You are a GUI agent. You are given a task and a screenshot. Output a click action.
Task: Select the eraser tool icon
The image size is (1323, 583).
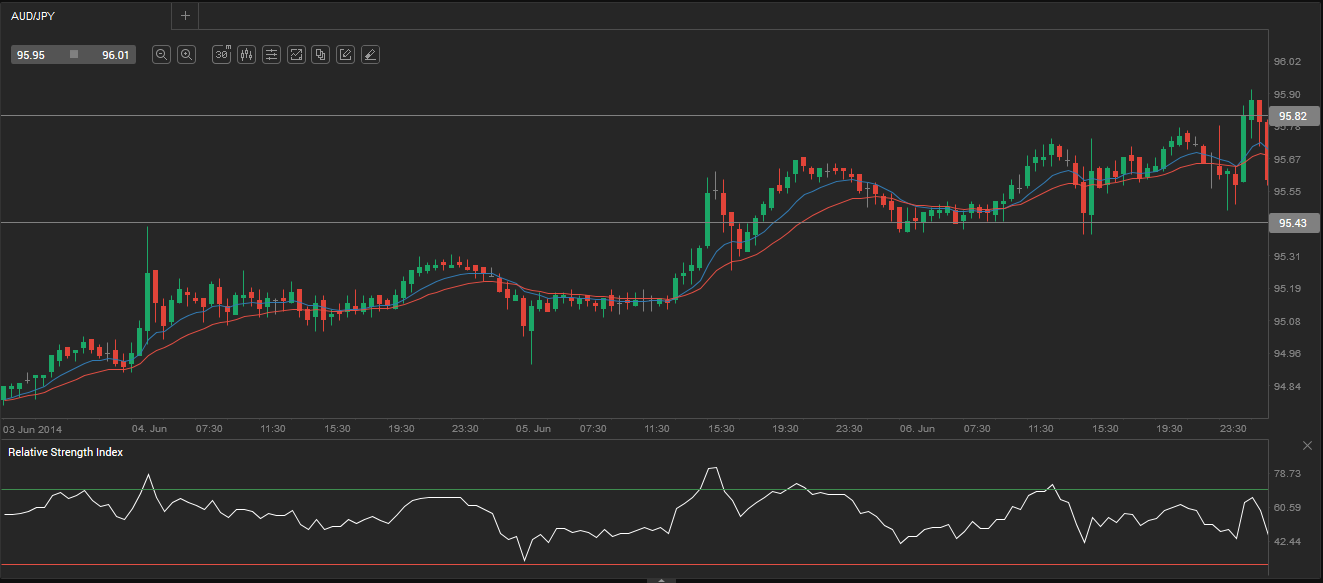coord(370,55)
